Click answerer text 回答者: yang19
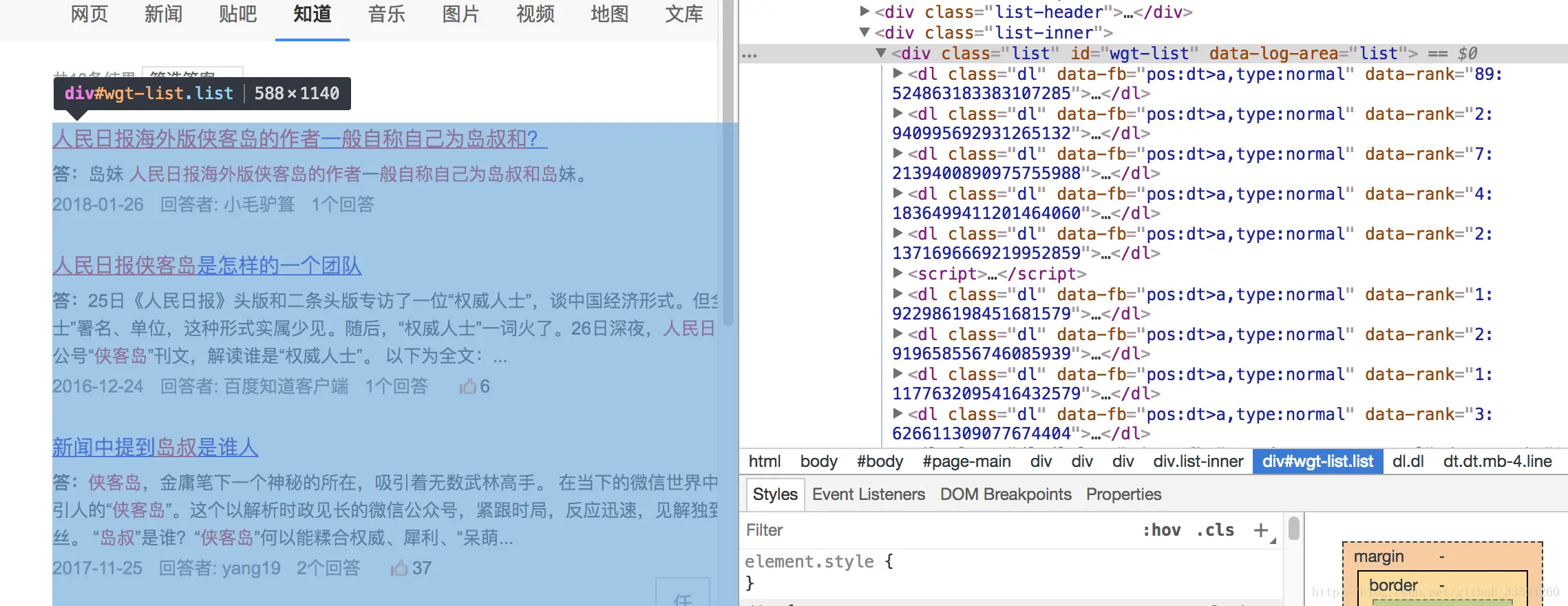This screenshot has width=1568, height=606. pyautogui.click(x=220, y=568)
